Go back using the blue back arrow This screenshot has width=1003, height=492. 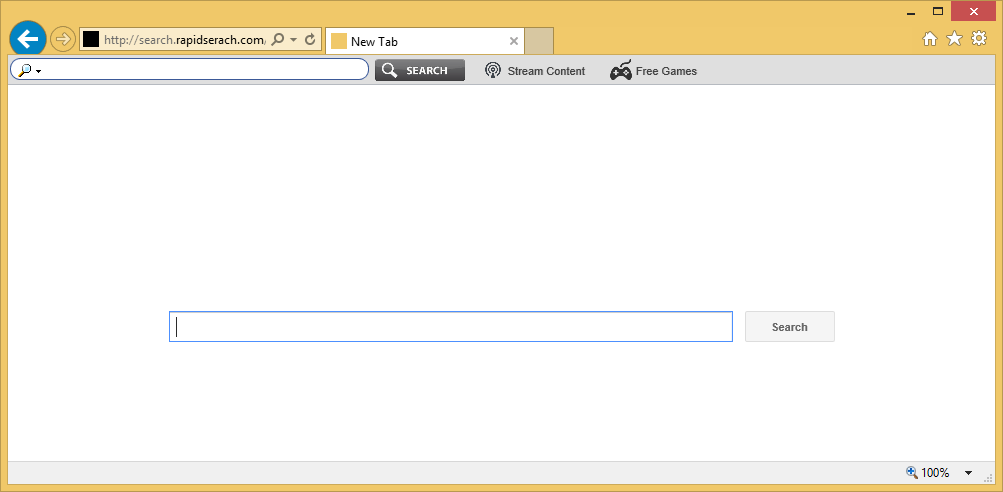tap(28, 39)
